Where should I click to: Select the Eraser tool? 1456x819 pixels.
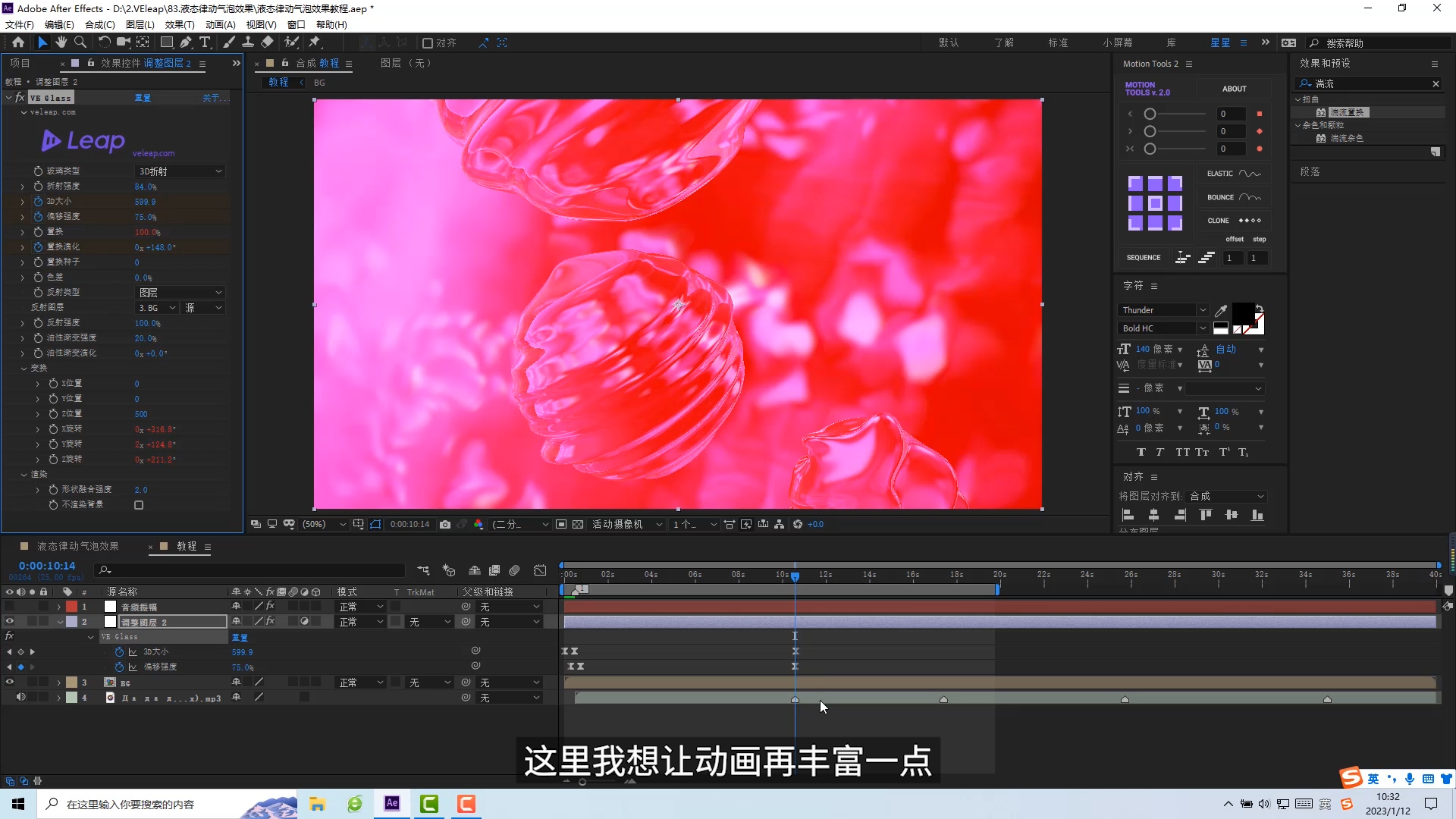[x=267, y=42]
